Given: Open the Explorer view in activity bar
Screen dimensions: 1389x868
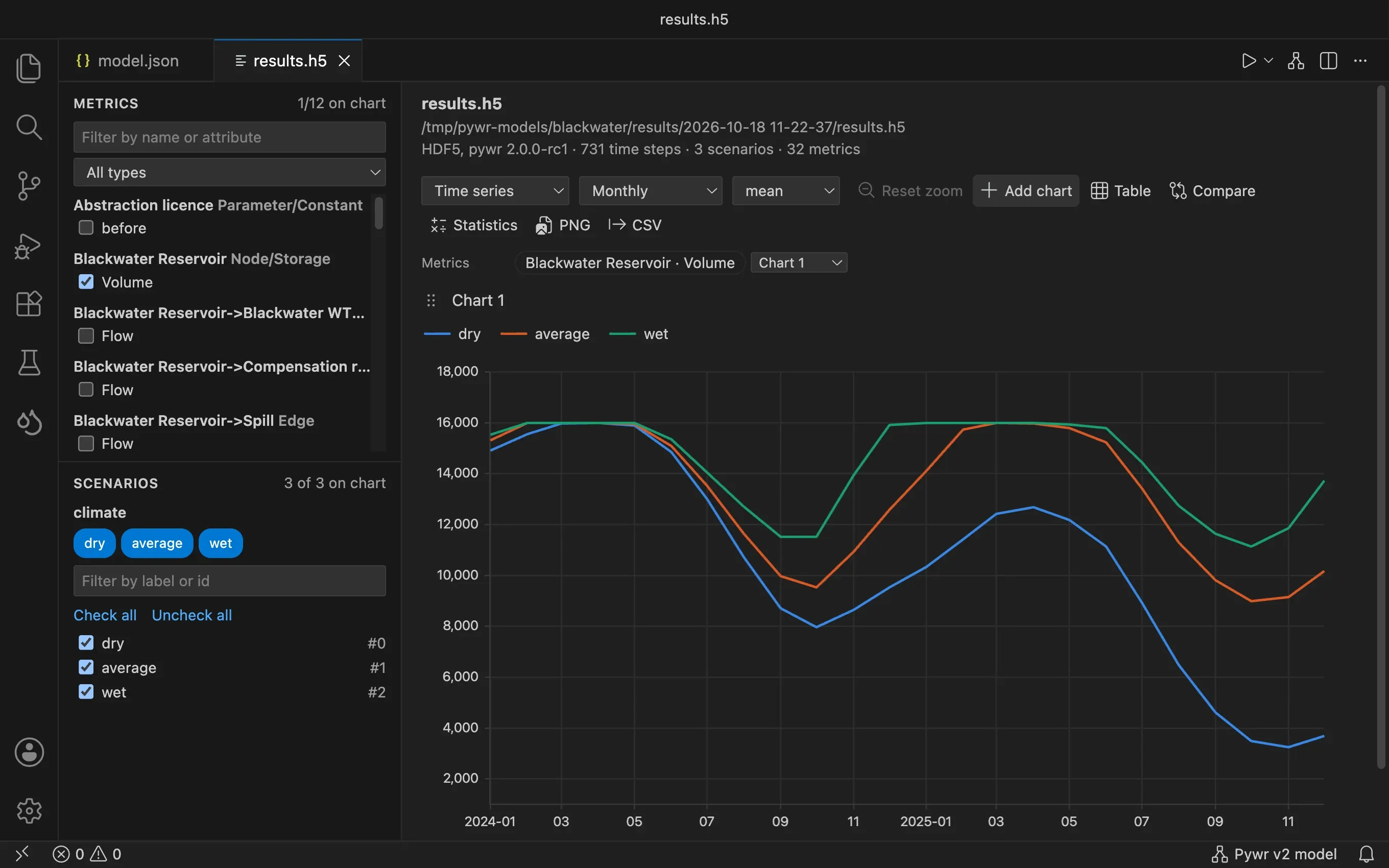Looking at the screenshot, I should tap(29, 68).
